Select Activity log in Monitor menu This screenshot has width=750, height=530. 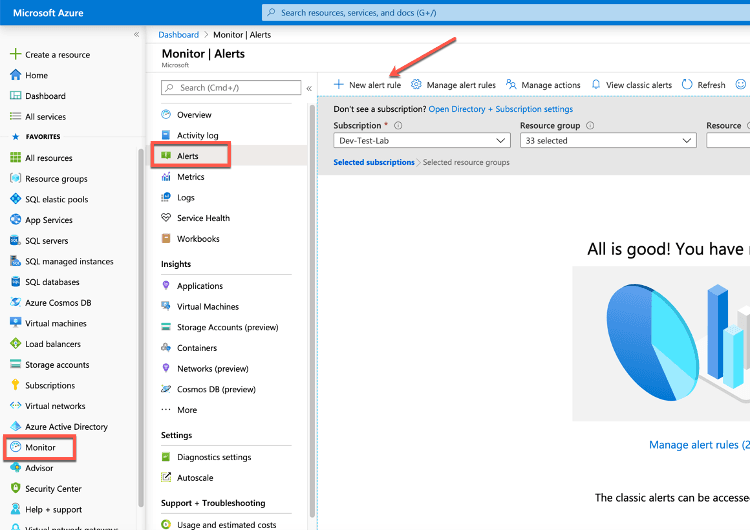pos(197,136)
